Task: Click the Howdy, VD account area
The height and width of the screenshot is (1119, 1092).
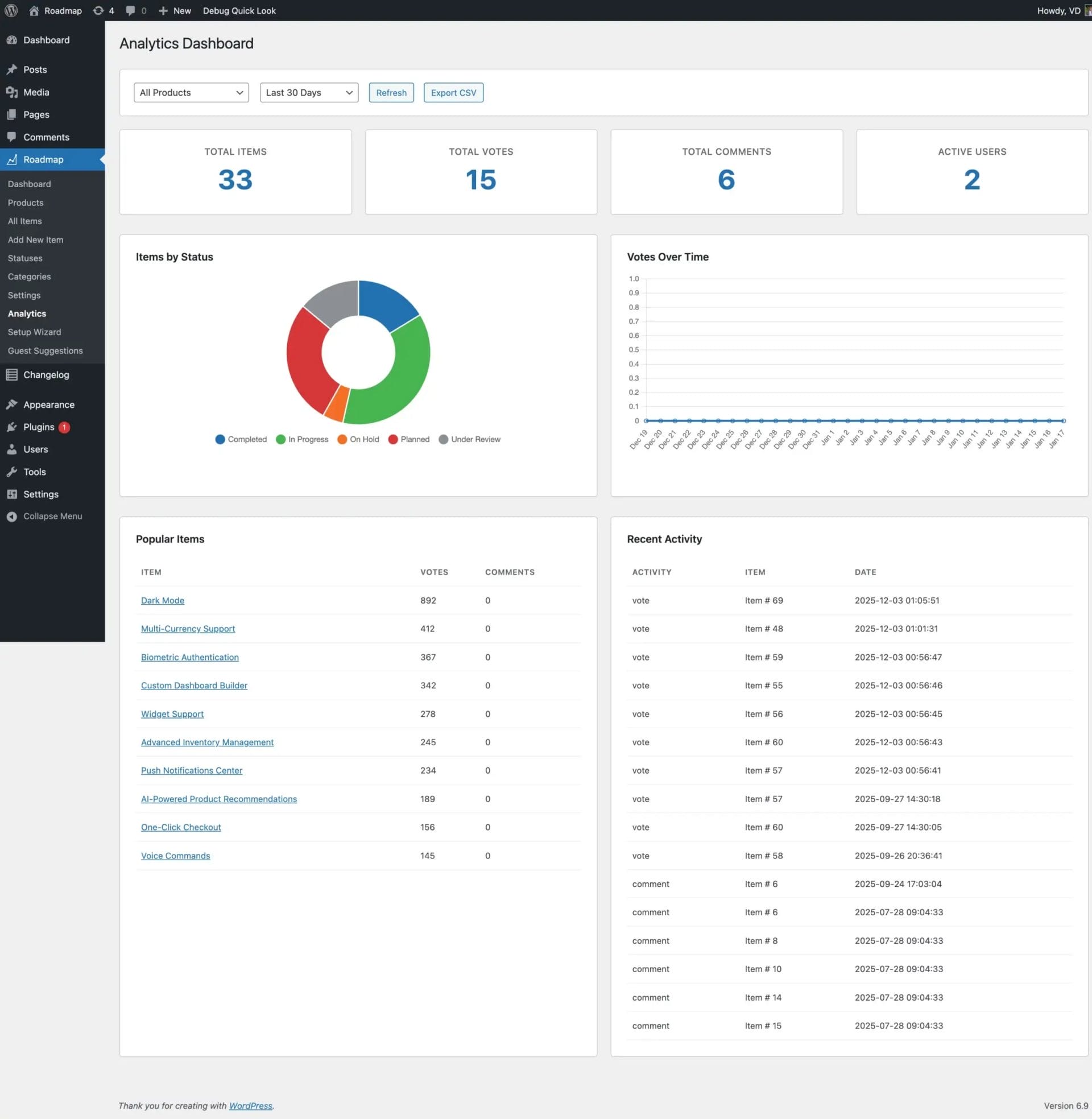Action: (x=1058, y=10)
